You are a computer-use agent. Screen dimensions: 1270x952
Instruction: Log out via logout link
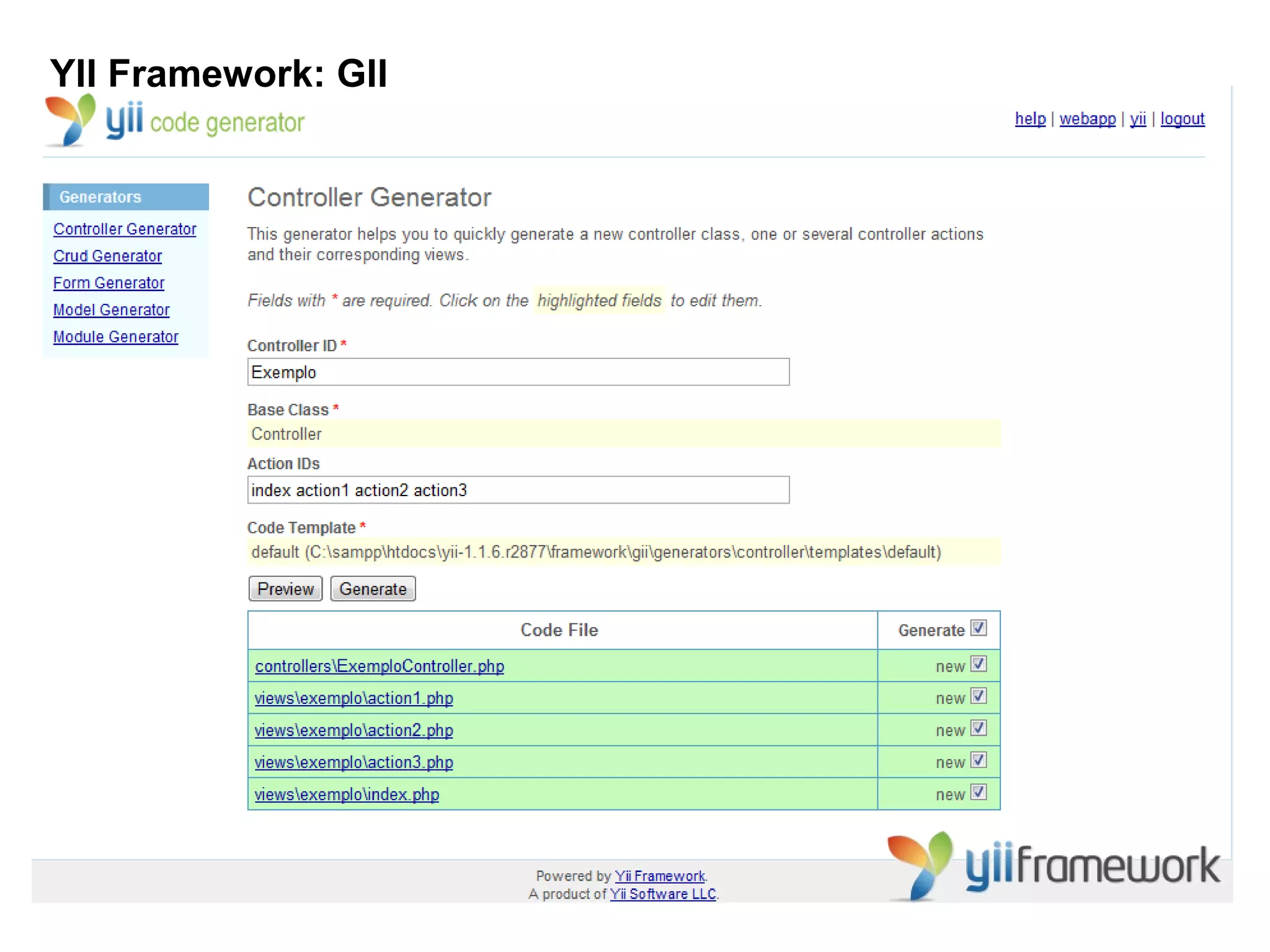(x=1182, y=118)
